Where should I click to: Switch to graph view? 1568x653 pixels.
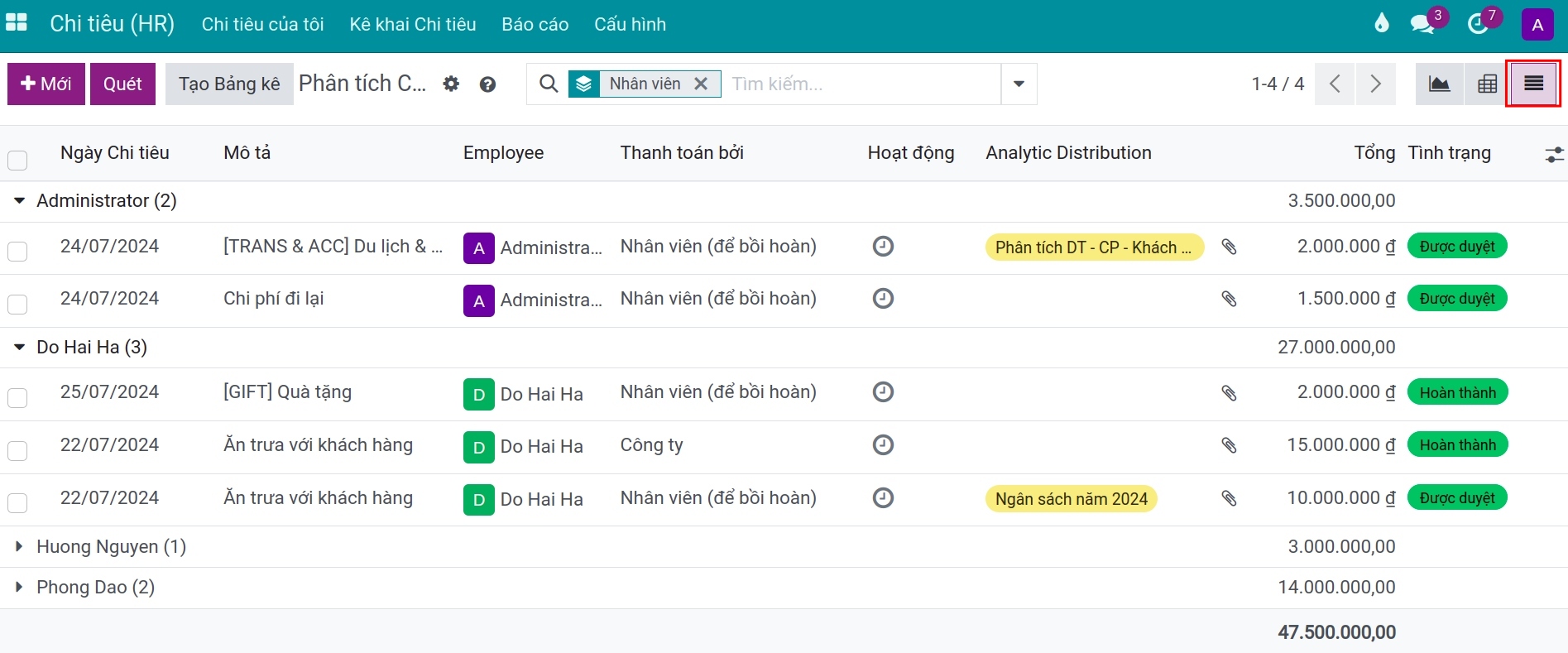1440,84
